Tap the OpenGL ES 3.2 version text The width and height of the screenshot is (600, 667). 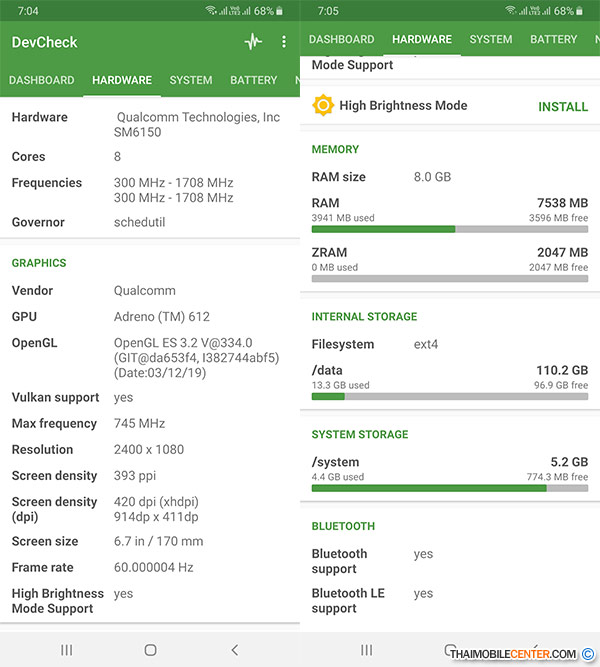pyautogui.click(x=183, y=343)
